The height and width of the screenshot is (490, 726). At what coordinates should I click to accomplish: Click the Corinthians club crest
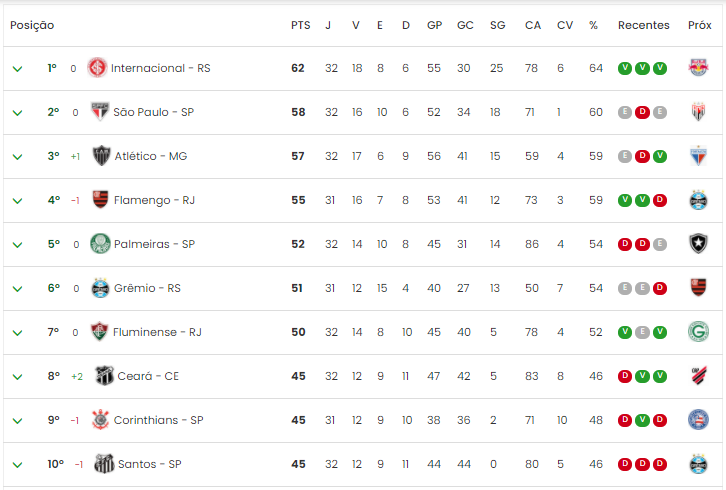pos(100,420)
